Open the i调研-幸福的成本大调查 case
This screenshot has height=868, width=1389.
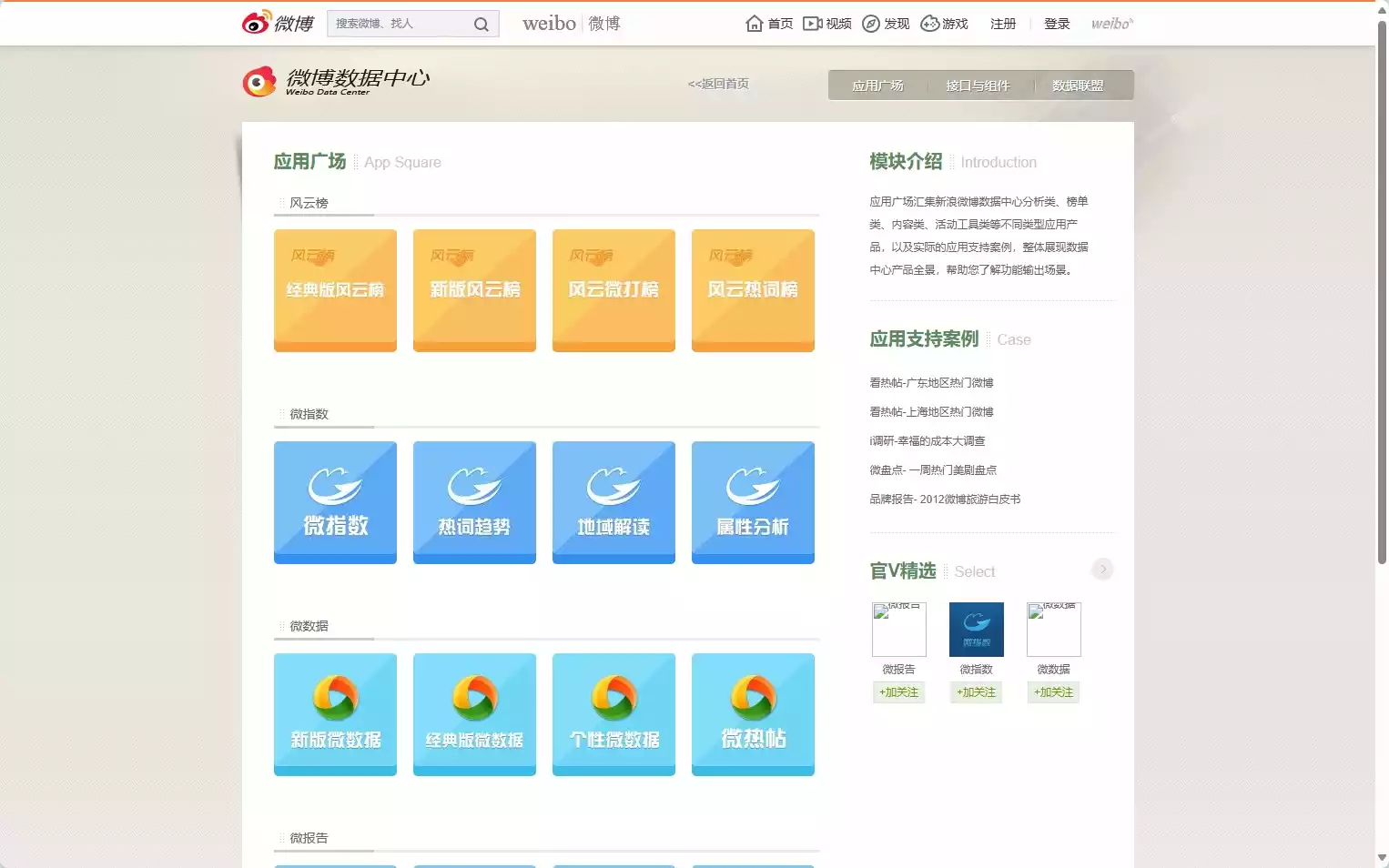[x=927, y=441]
